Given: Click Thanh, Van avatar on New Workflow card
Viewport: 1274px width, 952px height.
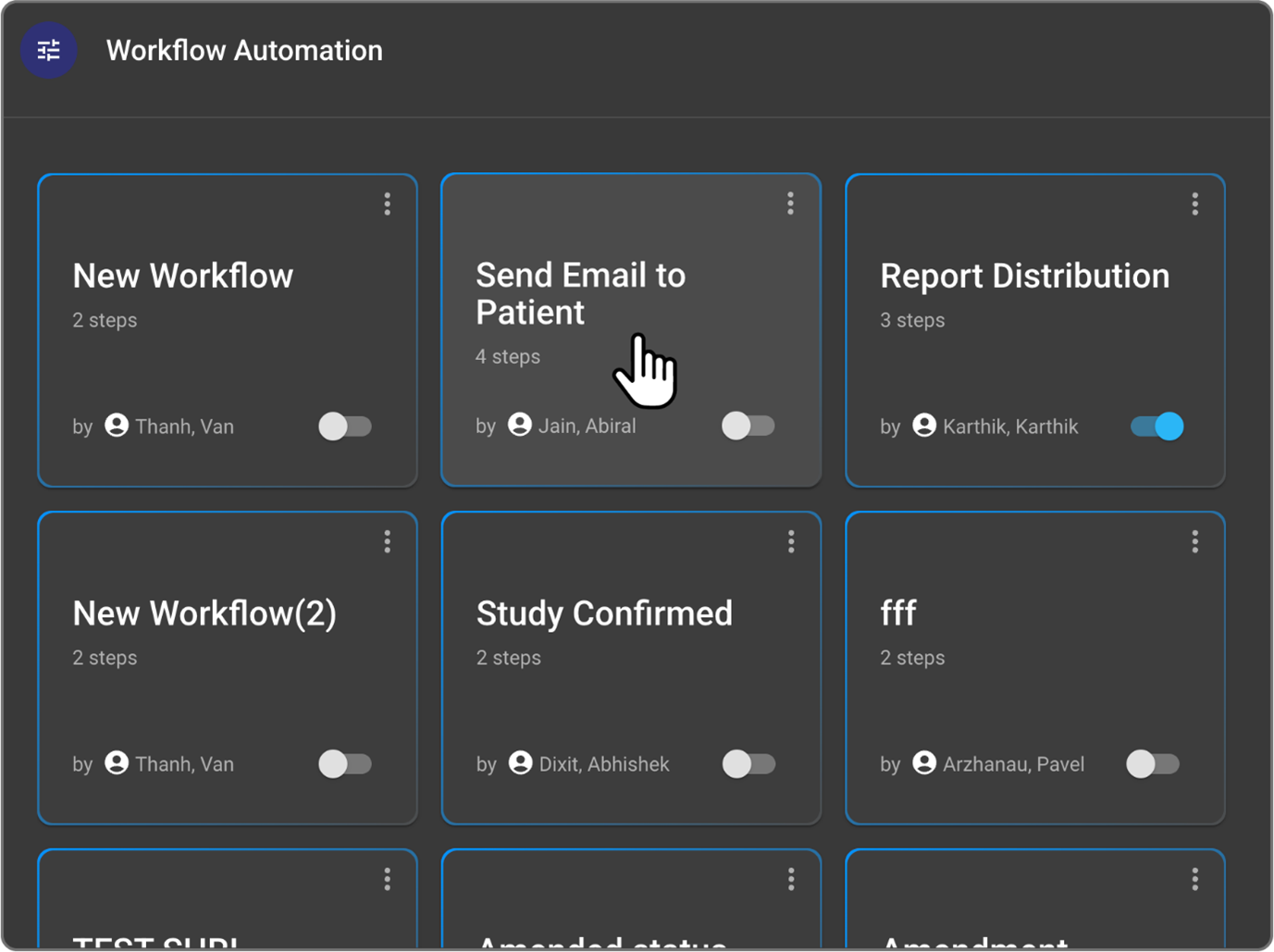Looking at the screenshot, I should tap(117, 426).
